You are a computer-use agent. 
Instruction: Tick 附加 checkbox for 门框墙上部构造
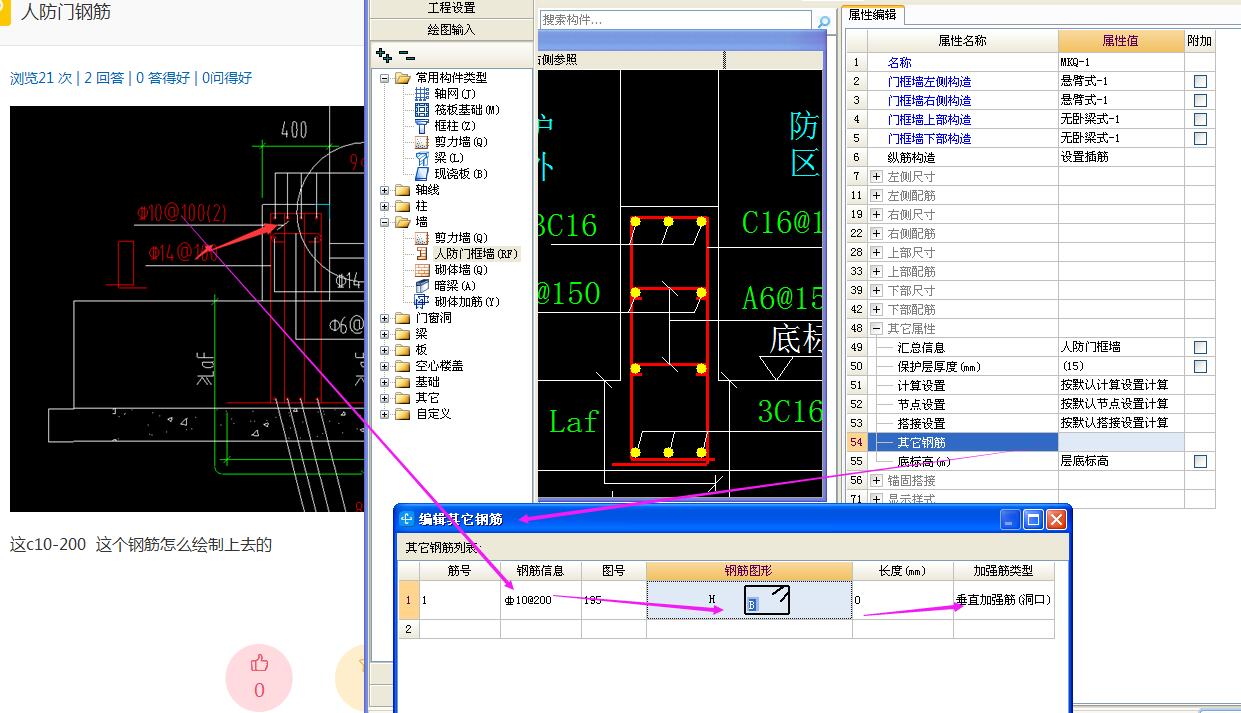tap(1200, 119)
